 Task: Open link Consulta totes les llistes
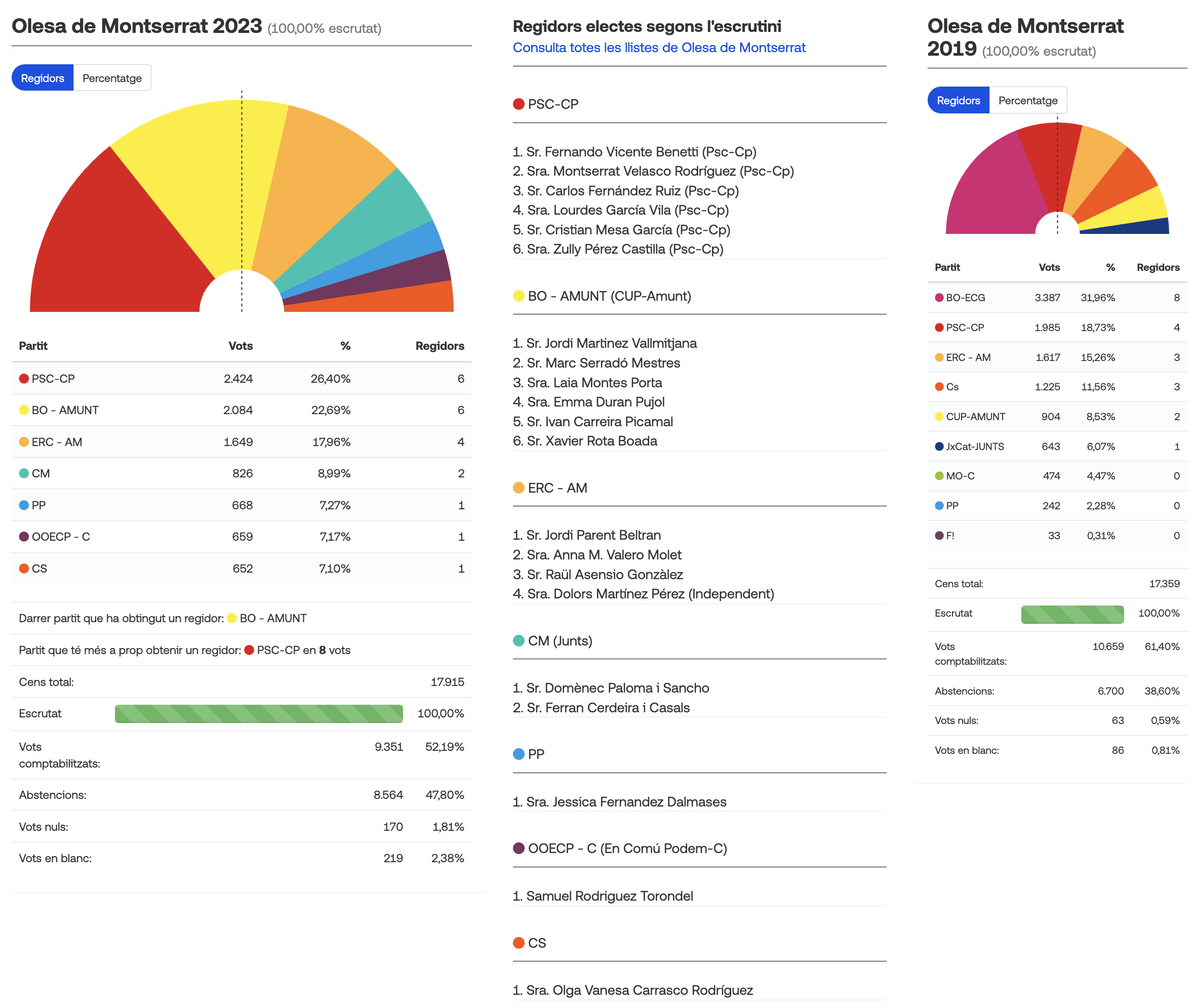point(659,48)
